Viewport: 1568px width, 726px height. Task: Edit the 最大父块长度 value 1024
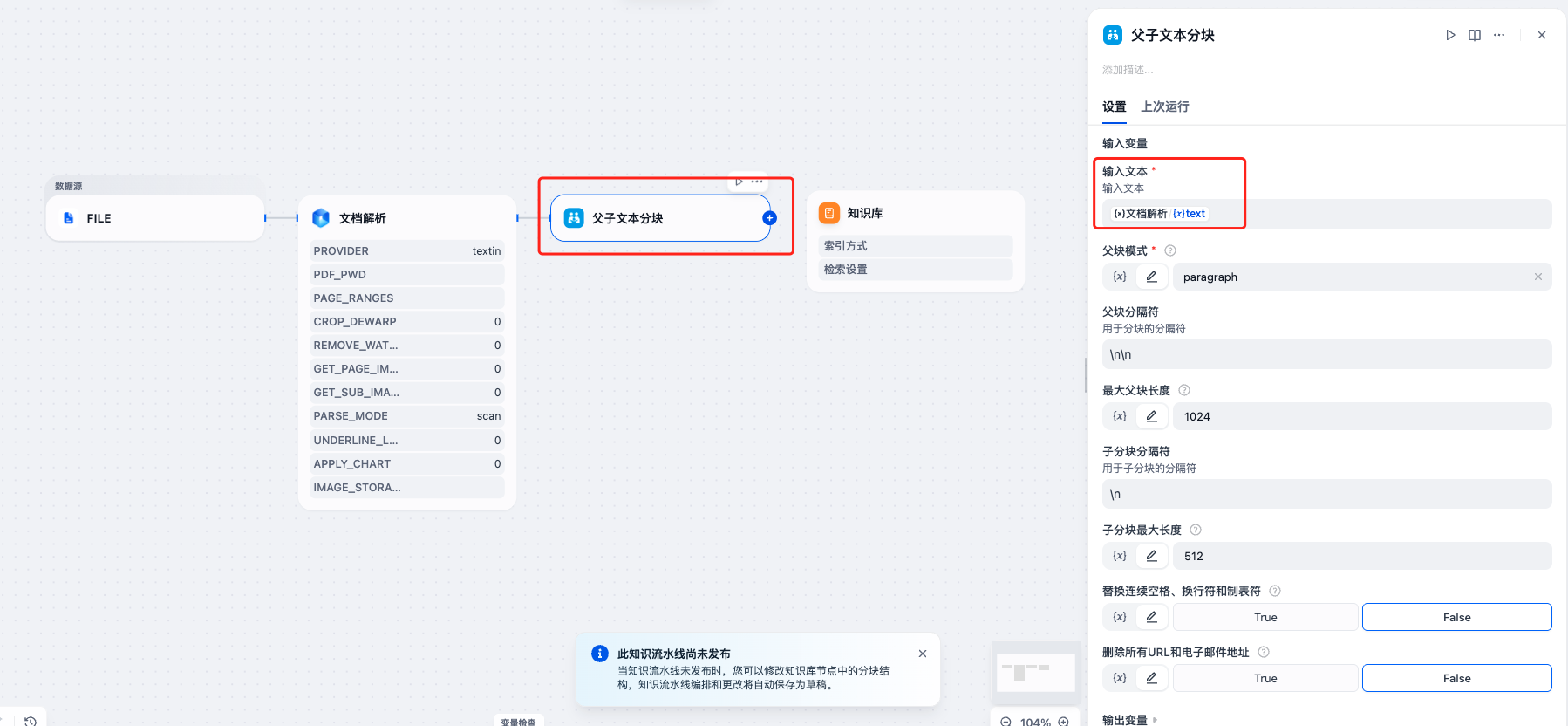pos(1362,416)
